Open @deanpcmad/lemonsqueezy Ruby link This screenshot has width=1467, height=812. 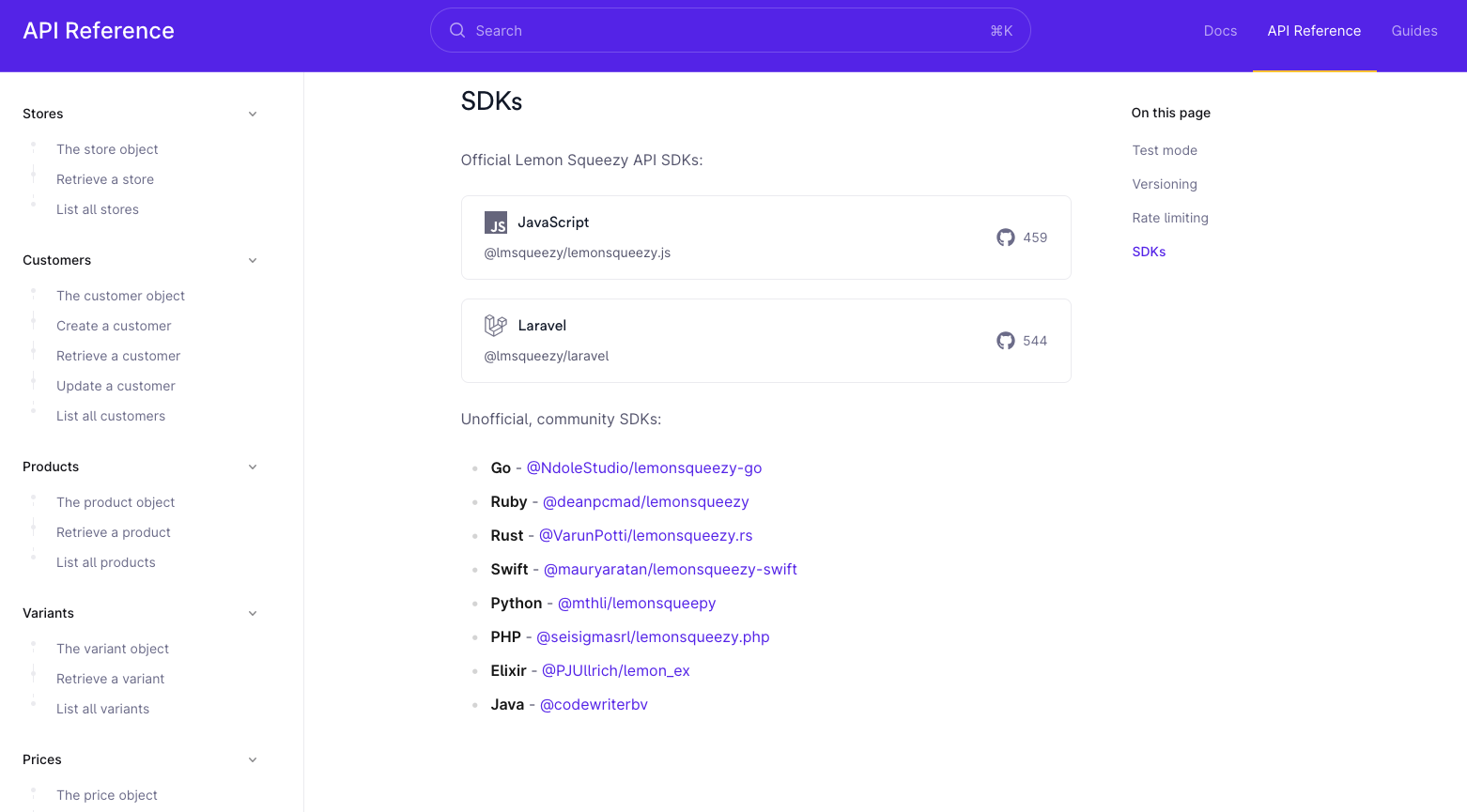click(646, 501)
